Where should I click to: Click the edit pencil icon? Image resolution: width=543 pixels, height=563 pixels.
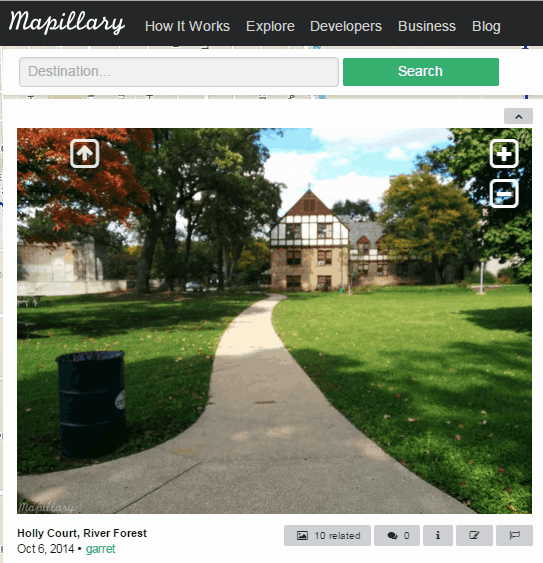point(474,535)
